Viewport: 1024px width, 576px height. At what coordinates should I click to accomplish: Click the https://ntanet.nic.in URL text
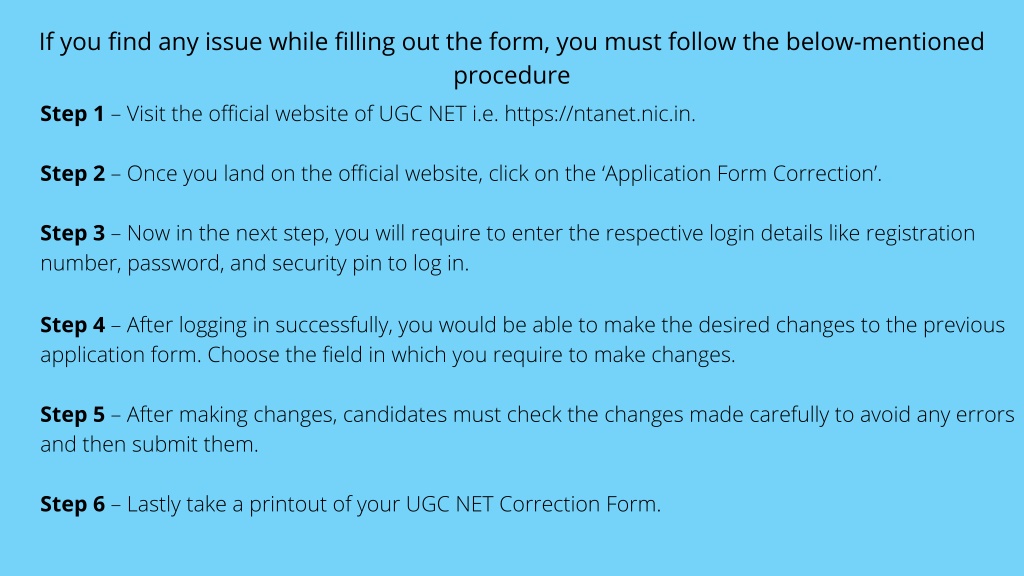(599, 114)
